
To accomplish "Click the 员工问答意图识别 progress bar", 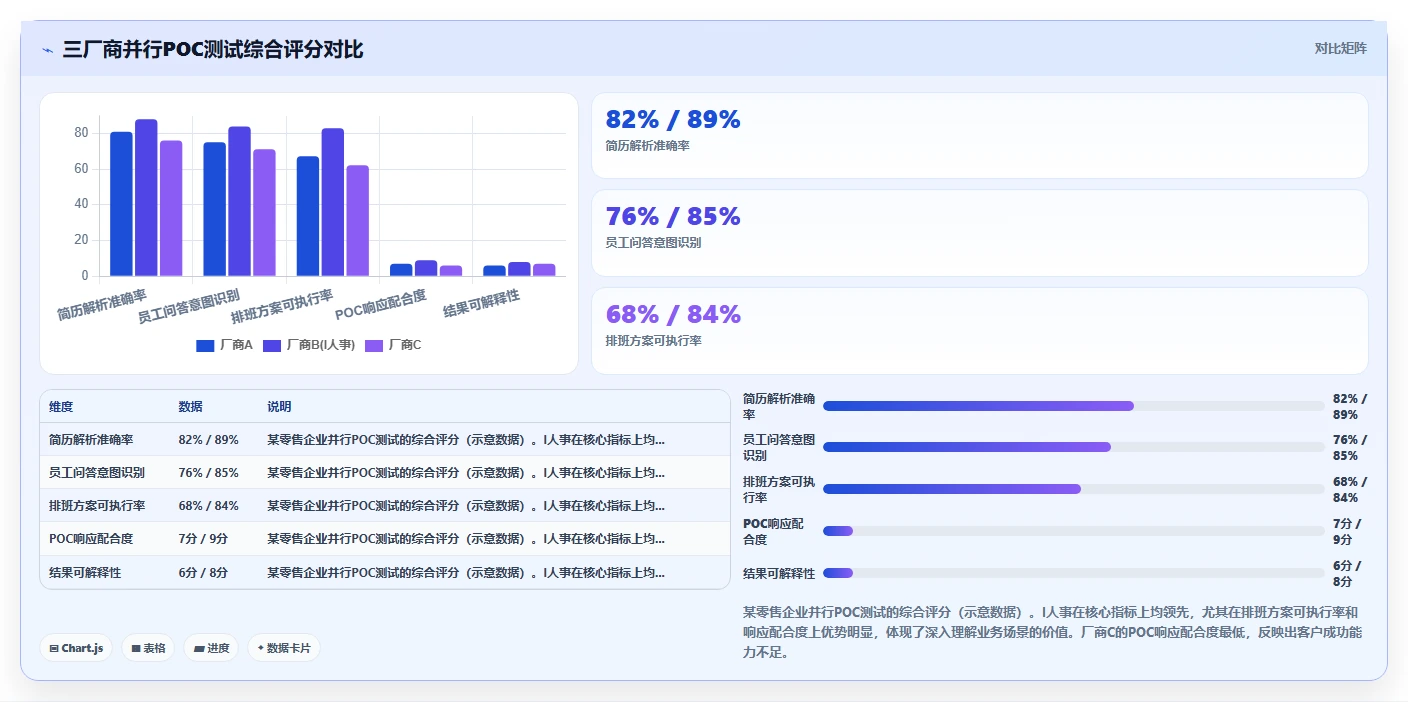I will [x=1073, y=447].
